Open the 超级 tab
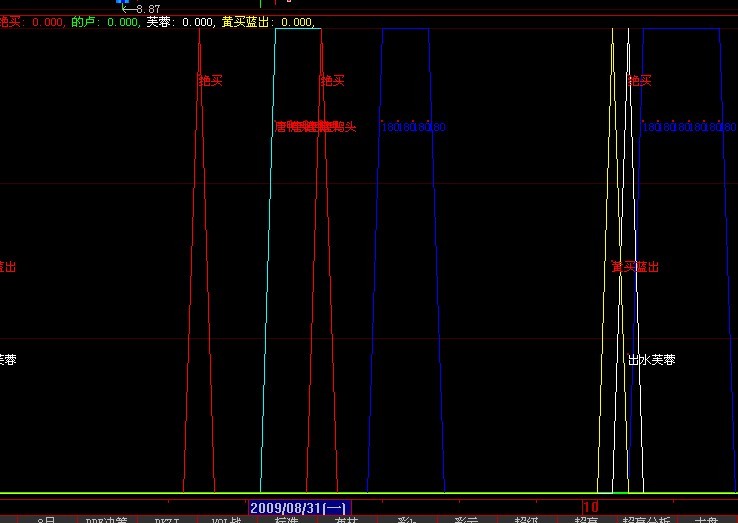This screenshot has height=523, width=738. 527,520
